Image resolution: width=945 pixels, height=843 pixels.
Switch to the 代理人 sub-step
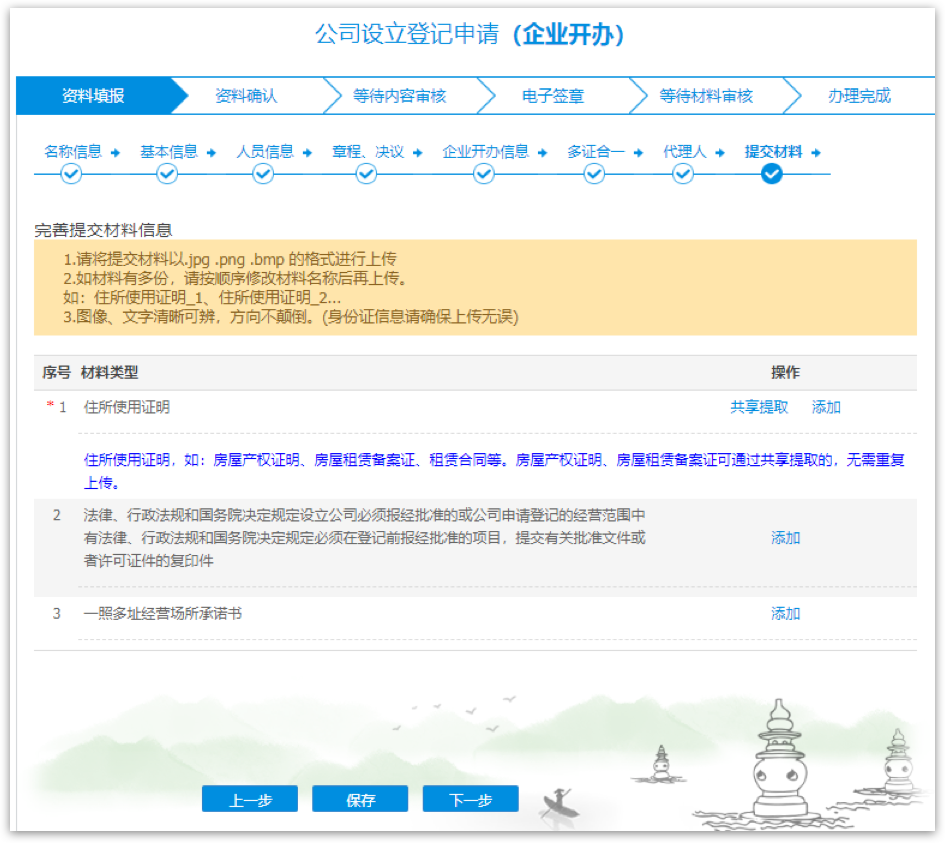click(x=685, y=152)
